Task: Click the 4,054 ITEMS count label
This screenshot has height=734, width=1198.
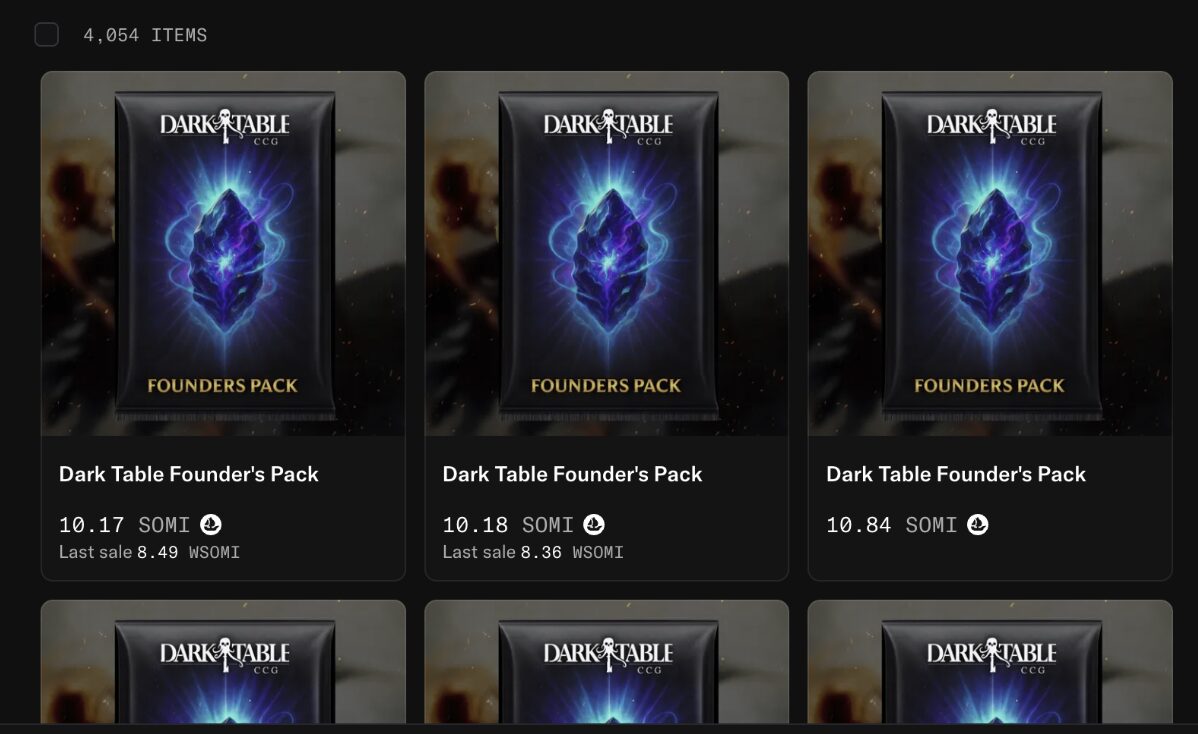Action: pyautogui.click(x=146, y=34)
